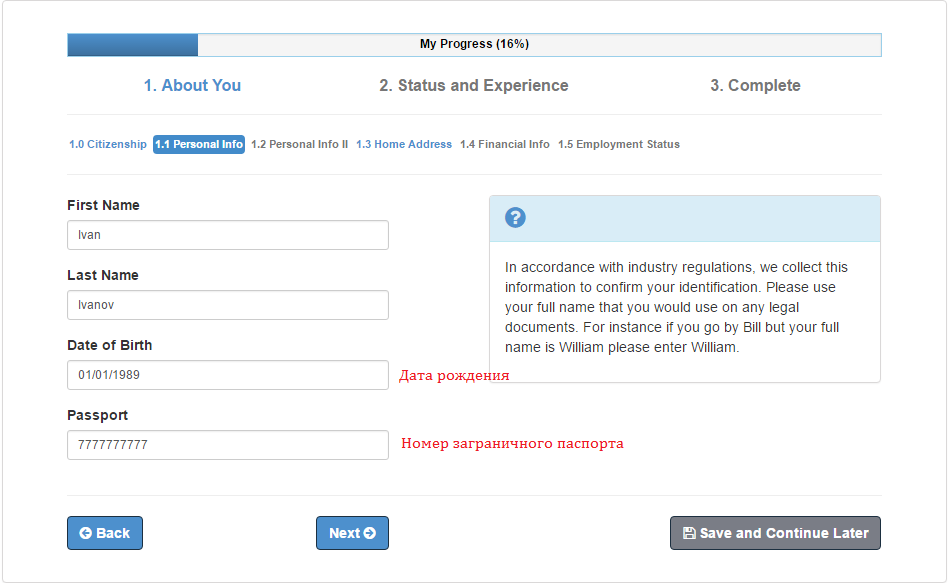Click the left arrow icon on Back button
Image resolution: width=948 pixels, height=583 pixels.
[86, 533]
